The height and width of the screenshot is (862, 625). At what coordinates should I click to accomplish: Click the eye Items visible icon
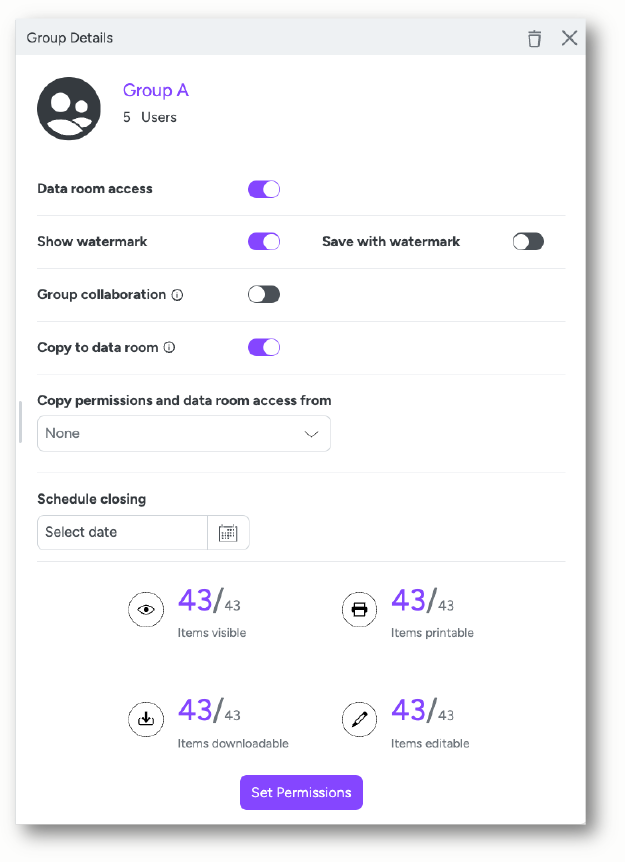146,609
